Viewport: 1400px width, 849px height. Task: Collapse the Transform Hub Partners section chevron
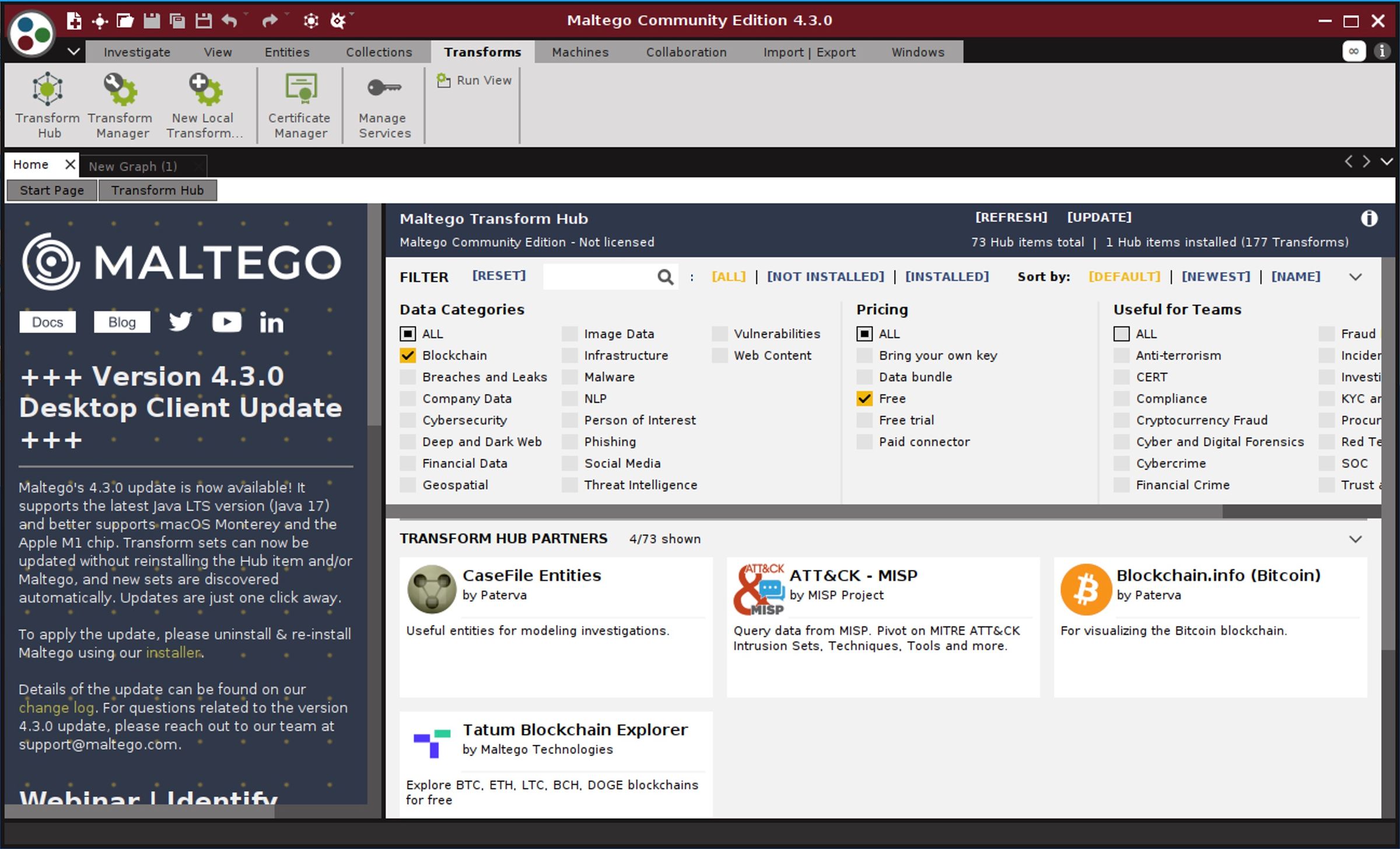click(x=1355, y=539)
